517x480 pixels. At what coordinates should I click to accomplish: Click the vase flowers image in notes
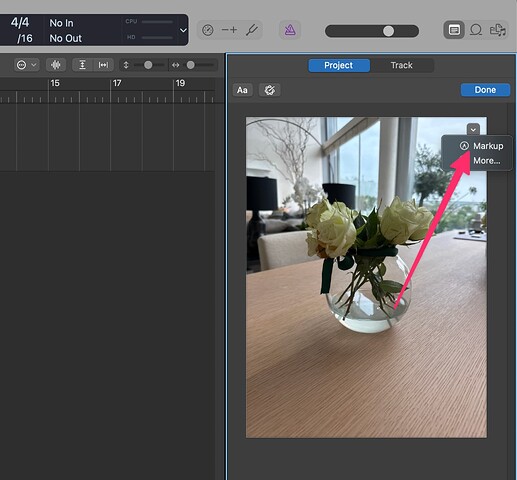click(366, 277)
